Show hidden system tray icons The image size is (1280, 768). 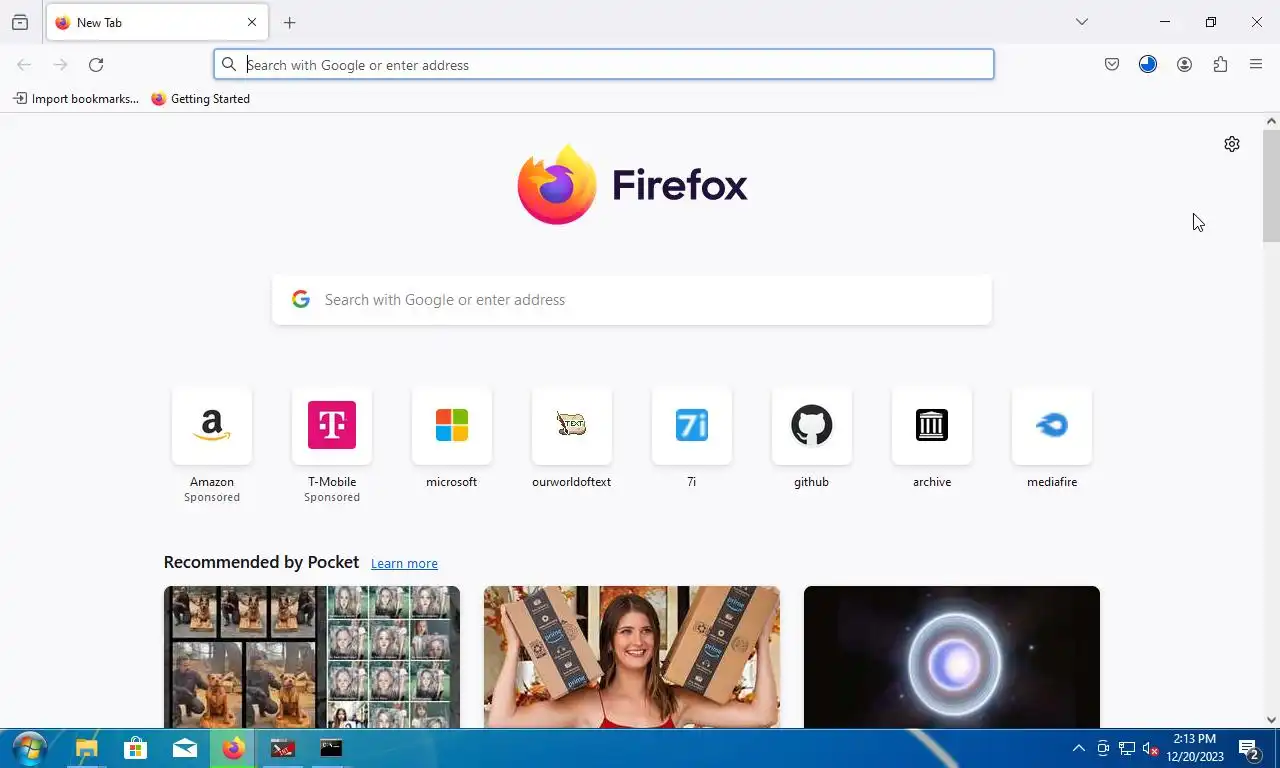1078,748
